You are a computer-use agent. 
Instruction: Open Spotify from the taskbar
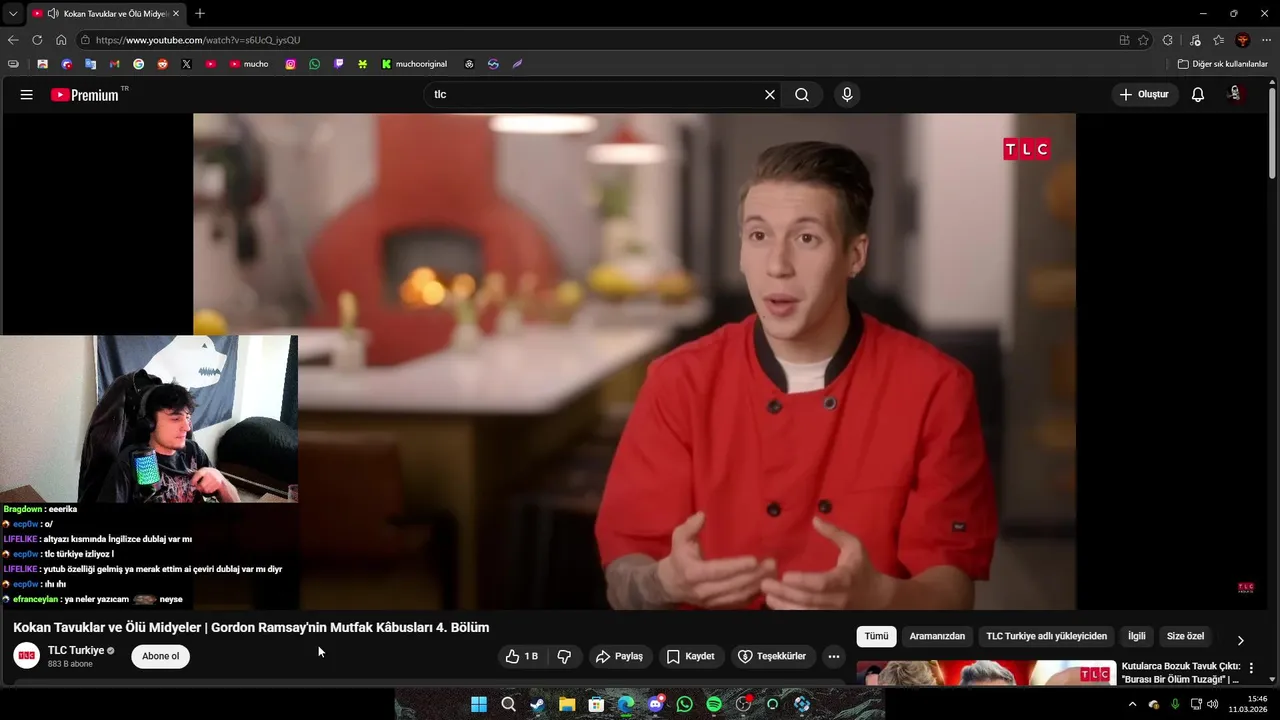714,704
